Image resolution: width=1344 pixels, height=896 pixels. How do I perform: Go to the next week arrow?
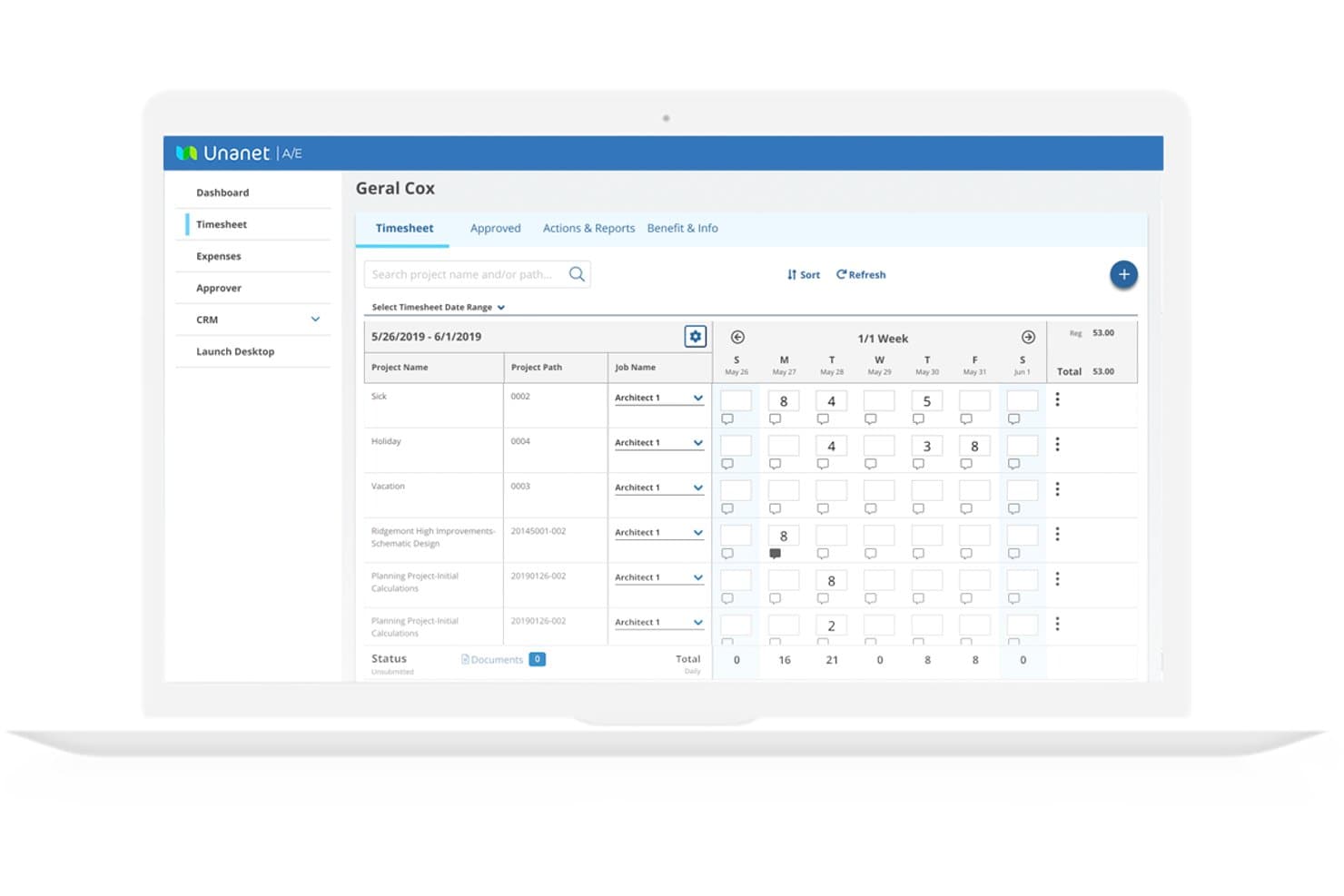[x=1028, y=337]
